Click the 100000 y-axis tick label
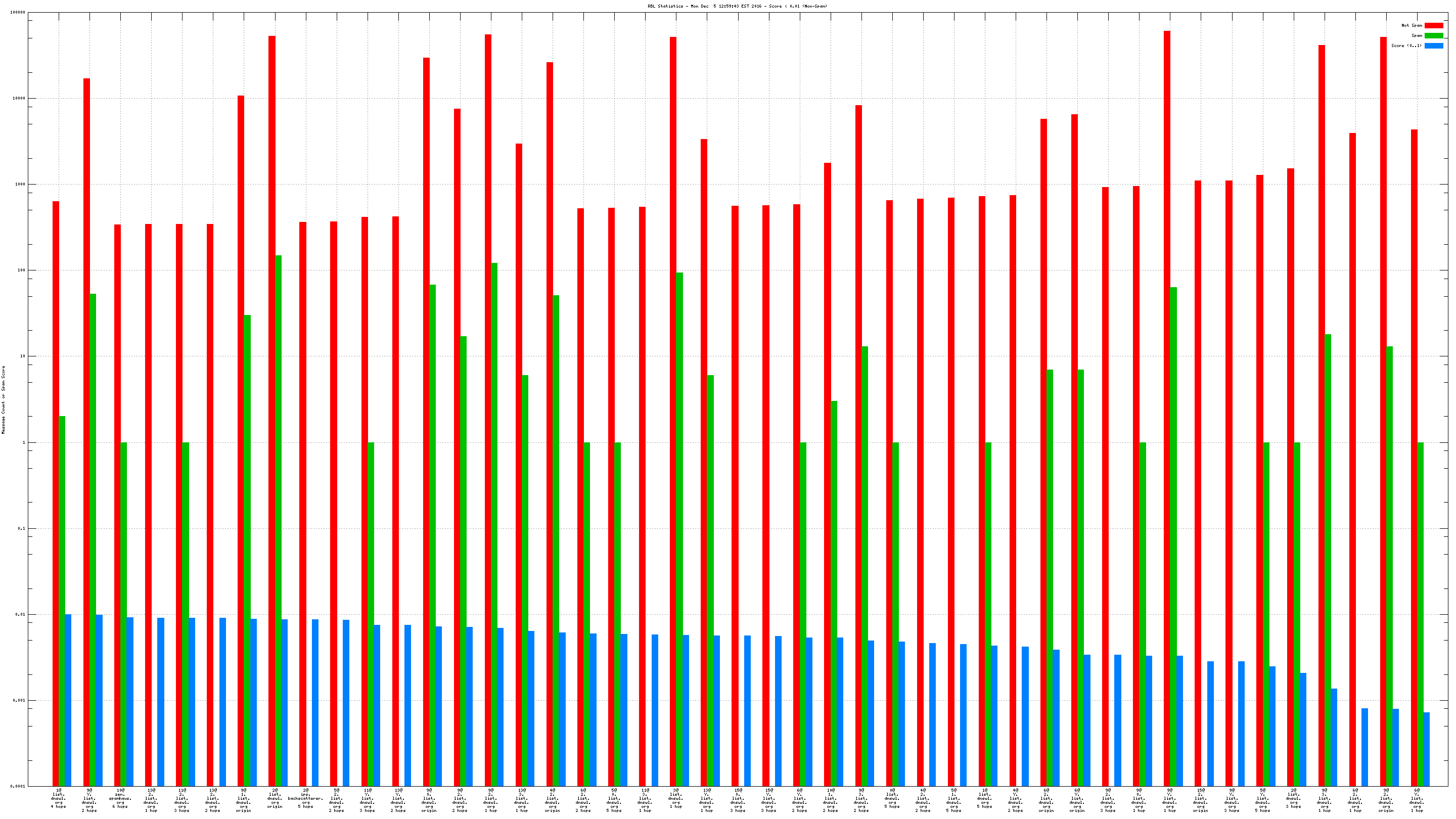 coord(18,13)
